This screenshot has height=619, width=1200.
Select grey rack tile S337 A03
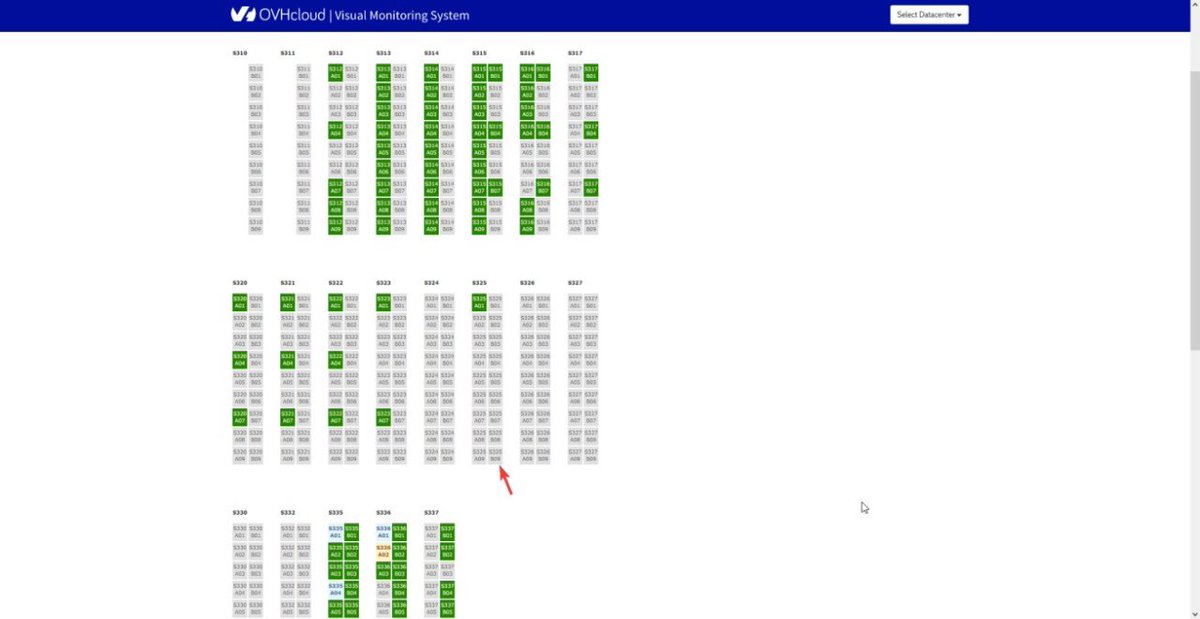click(x=431, y=569)
